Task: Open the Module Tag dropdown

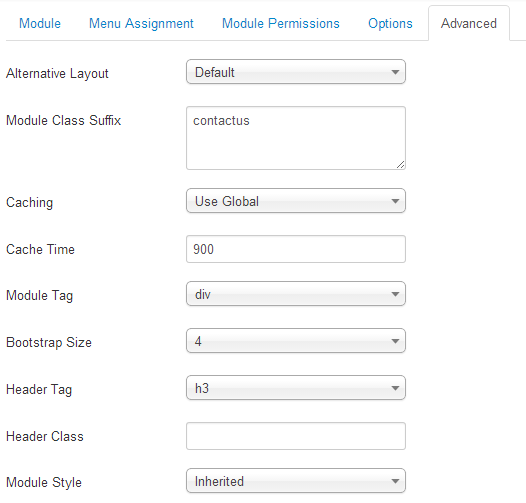Action: pyautogui.click(x=296, y=294)
